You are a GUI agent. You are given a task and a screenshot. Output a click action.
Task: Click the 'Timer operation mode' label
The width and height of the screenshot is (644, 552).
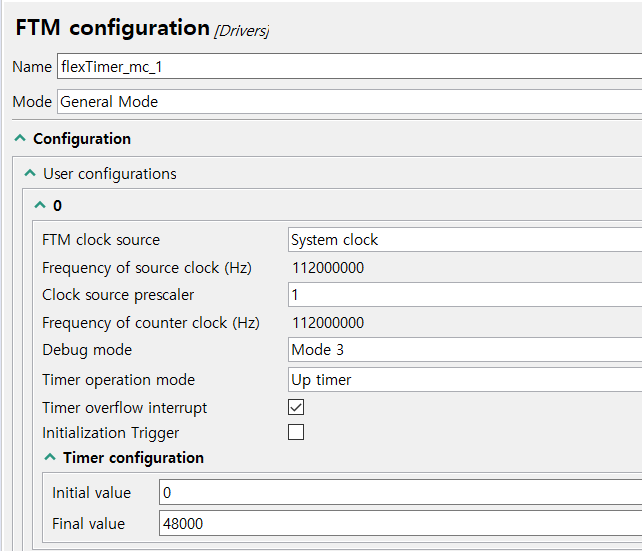point(118,380)
